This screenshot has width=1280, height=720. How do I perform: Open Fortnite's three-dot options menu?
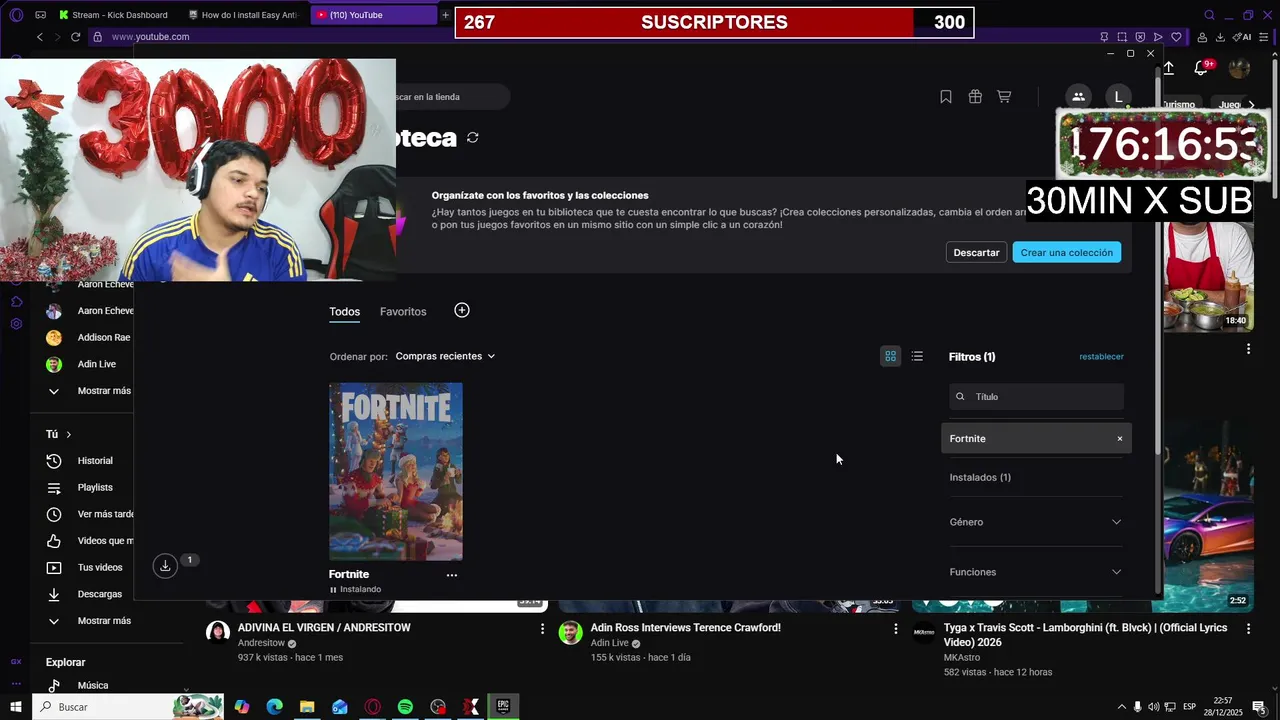click(452, 575)
